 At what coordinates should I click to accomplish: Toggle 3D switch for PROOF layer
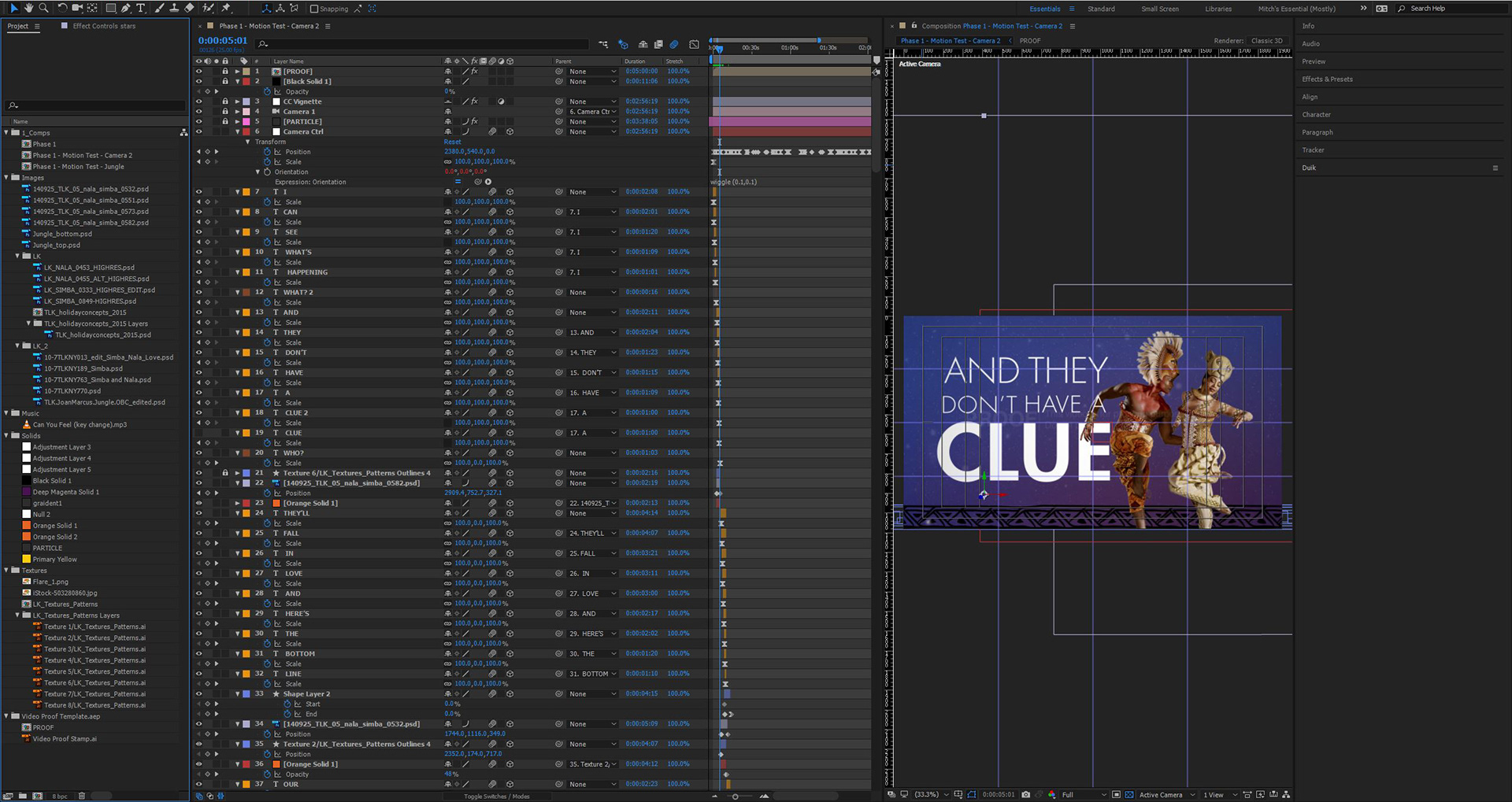[x=510, y=71]
